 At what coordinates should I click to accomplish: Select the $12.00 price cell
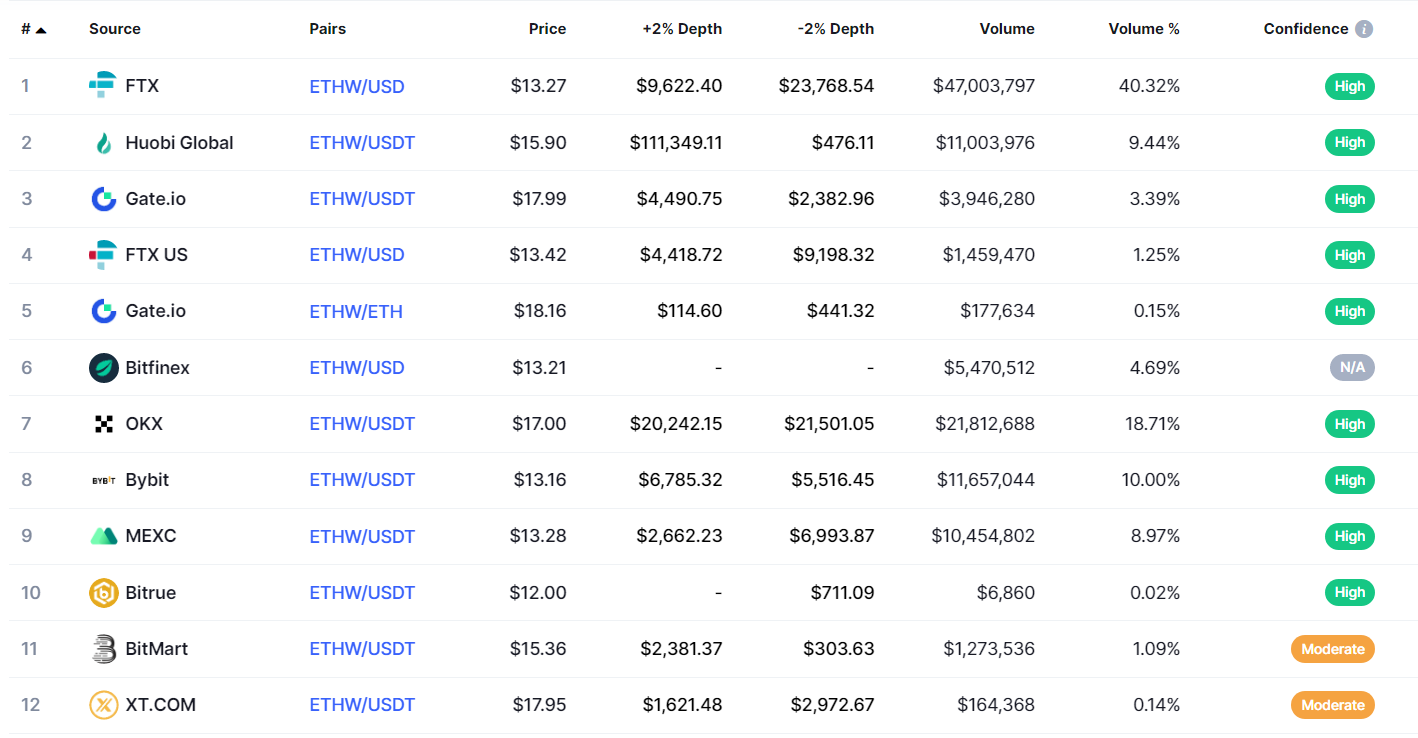tap(538, 593)
